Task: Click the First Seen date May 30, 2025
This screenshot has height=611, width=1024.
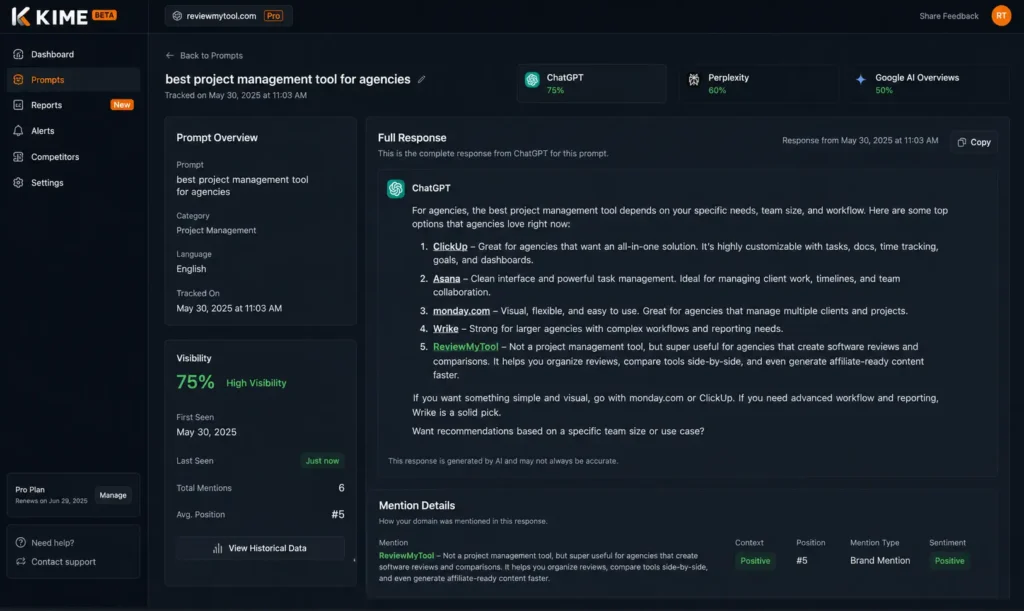Action: tap(206, 432)
